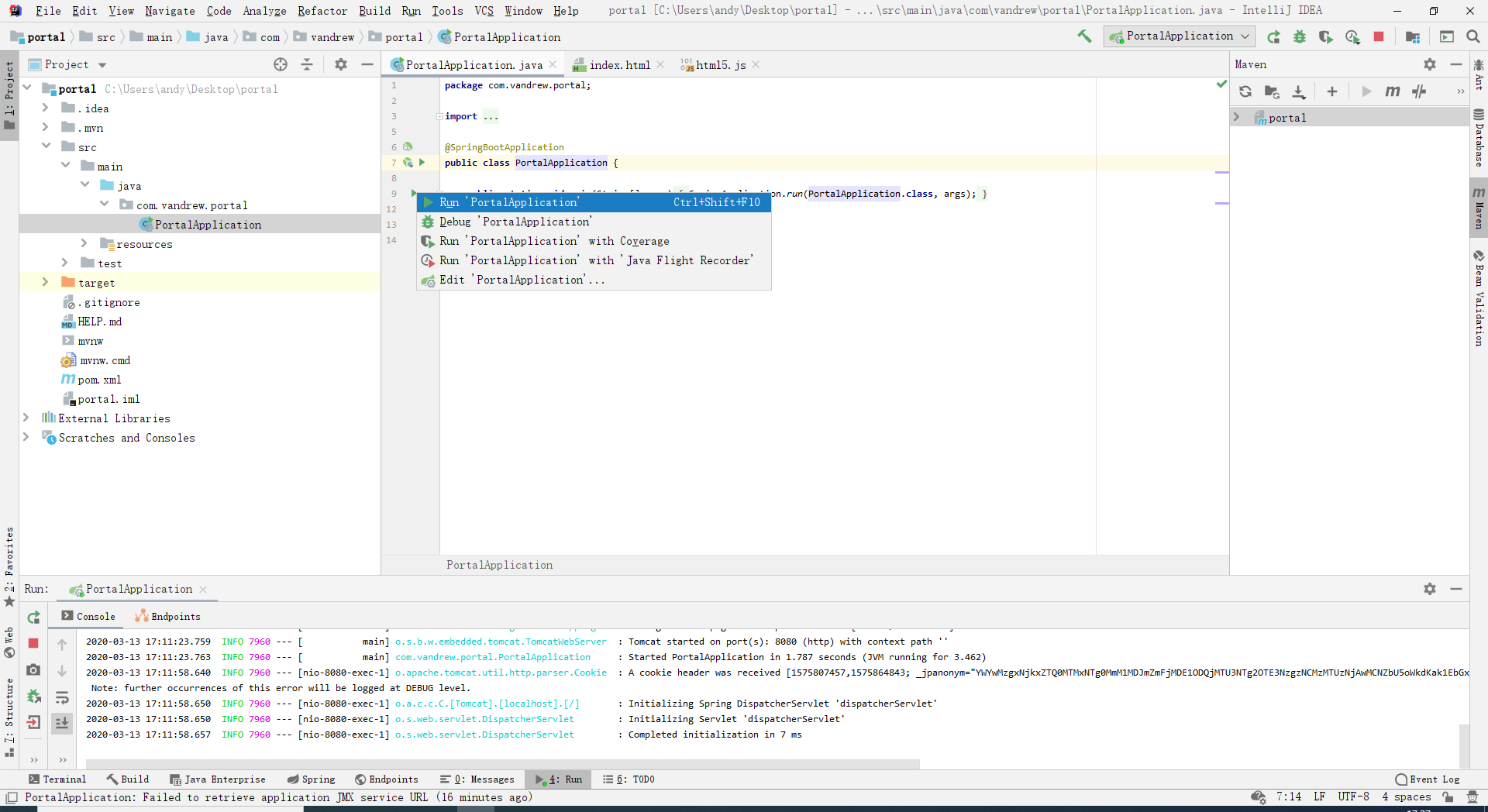Toggle scroll to end of console
Image resolution: width=1488 pixels, height=812 pixels.
pyautogui.click(x=62, y=723)
